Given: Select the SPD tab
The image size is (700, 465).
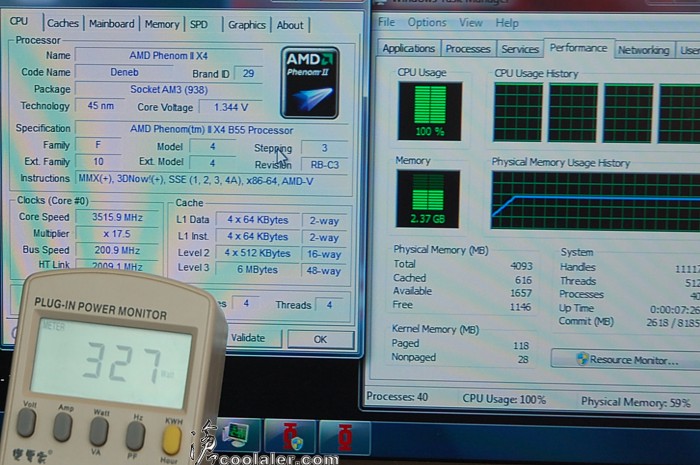Looking at the screenshot, I should coord(200,24).
